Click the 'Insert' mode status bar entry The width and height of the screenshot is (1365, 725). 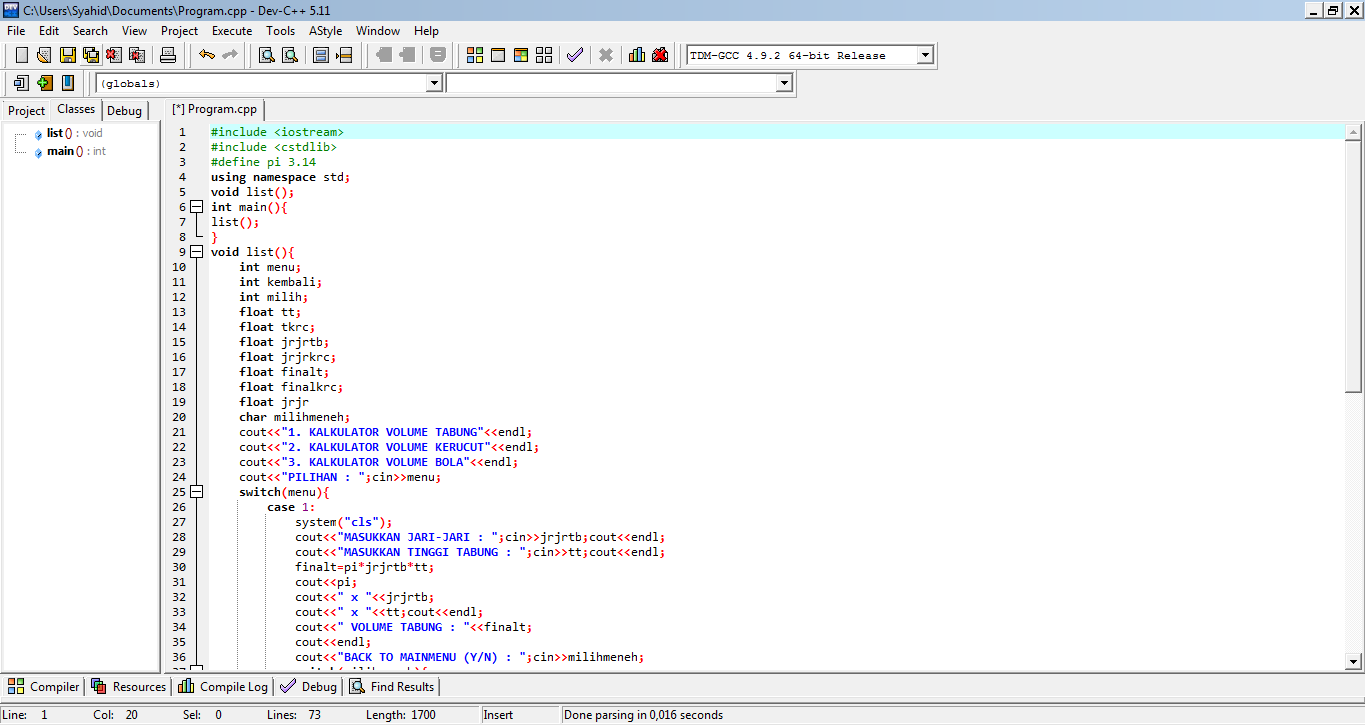click(498, 715)
